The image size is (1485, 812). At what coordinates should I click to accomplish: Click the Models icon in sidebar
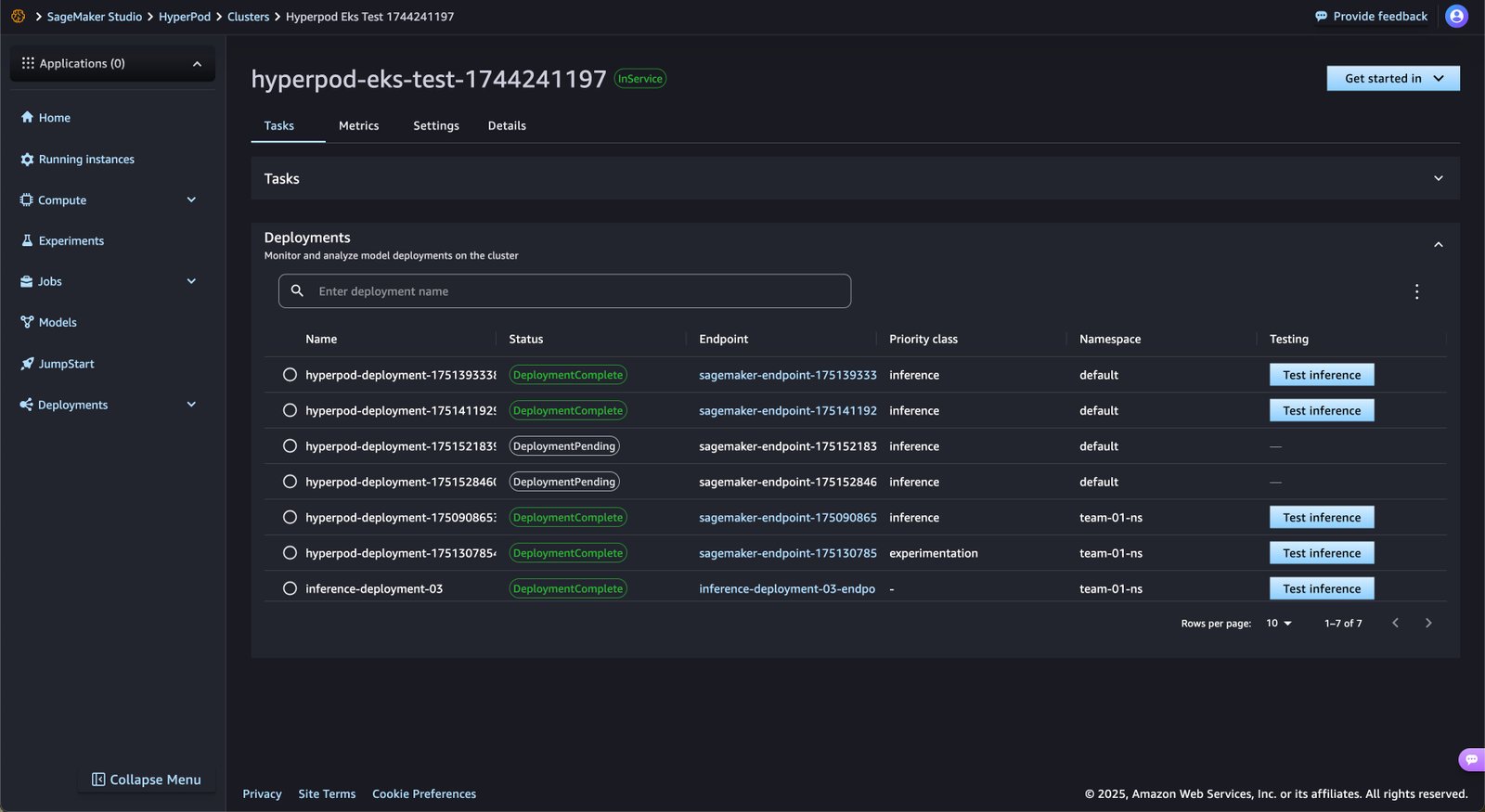pyautogui.click(x=27, y=322)
